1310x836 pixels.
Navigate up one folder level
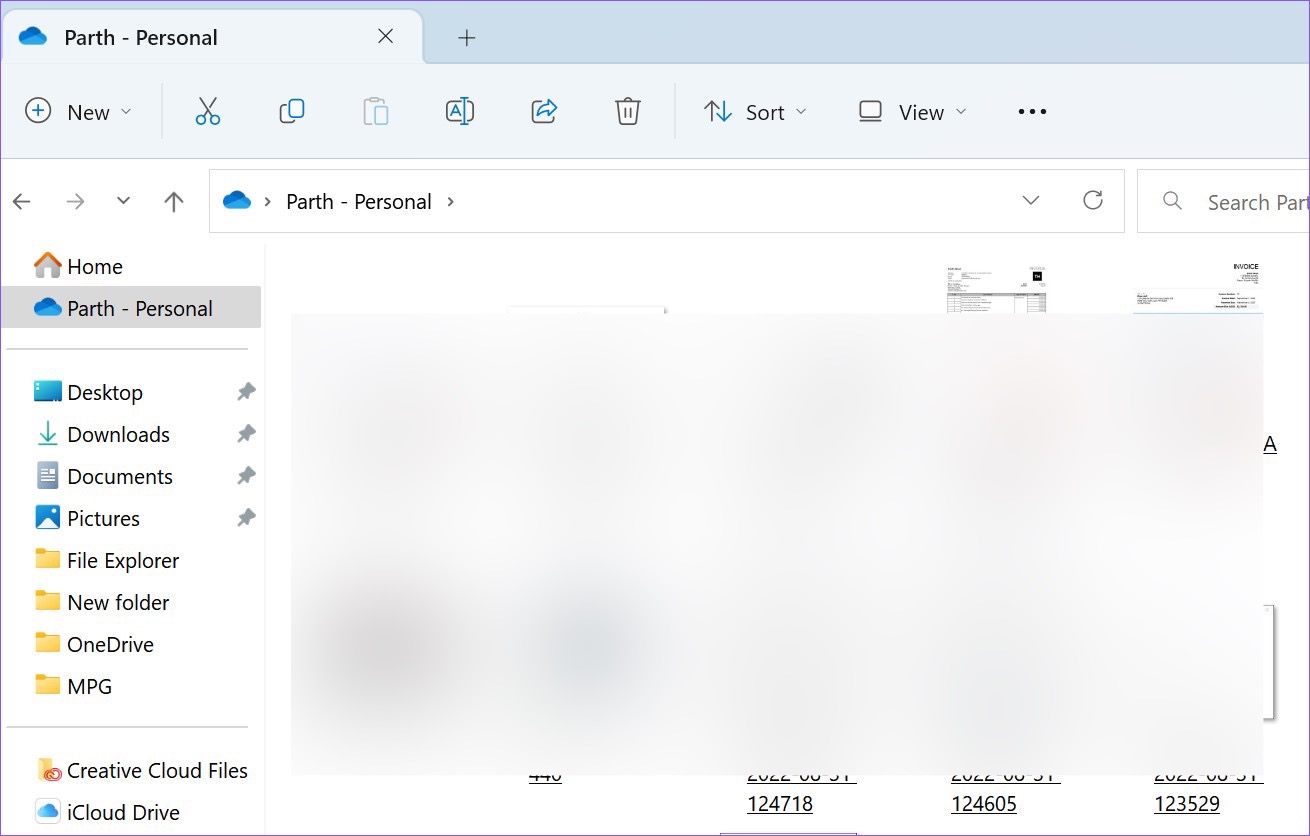pos(172,201)
